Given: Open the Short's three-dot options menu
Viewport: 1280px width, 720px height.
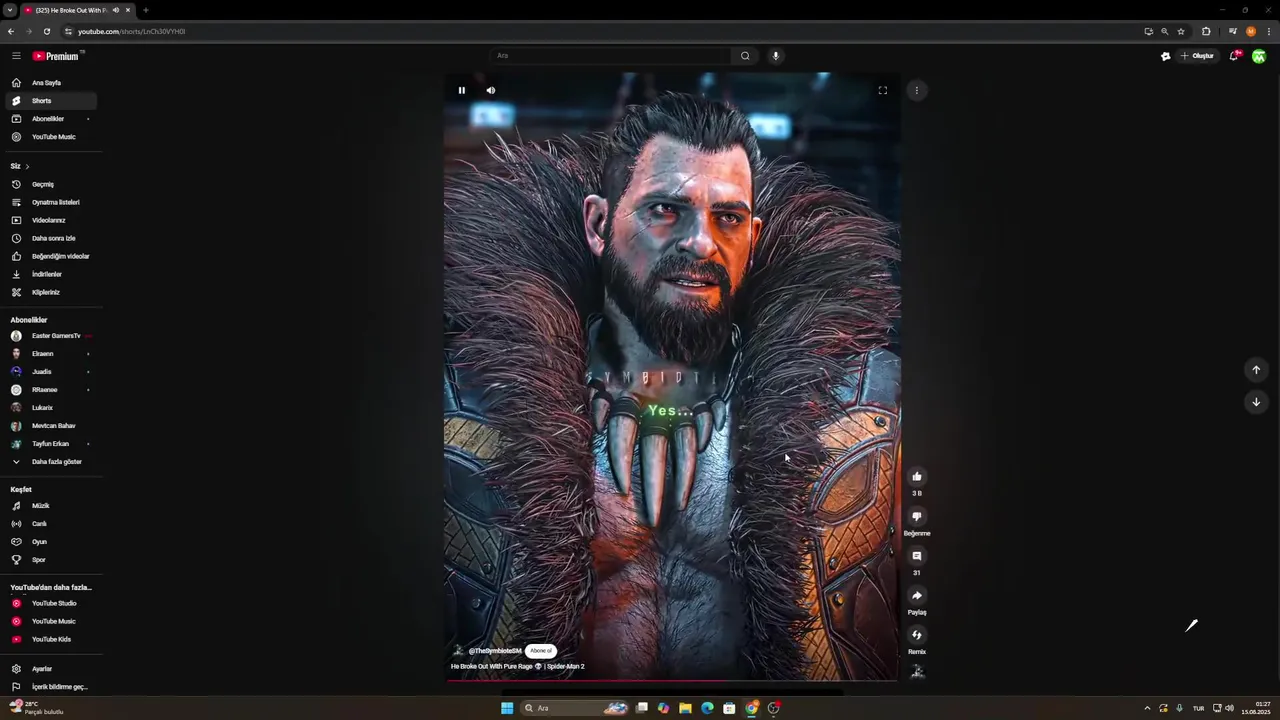Looking at the screenshot, I should [917, 91].
